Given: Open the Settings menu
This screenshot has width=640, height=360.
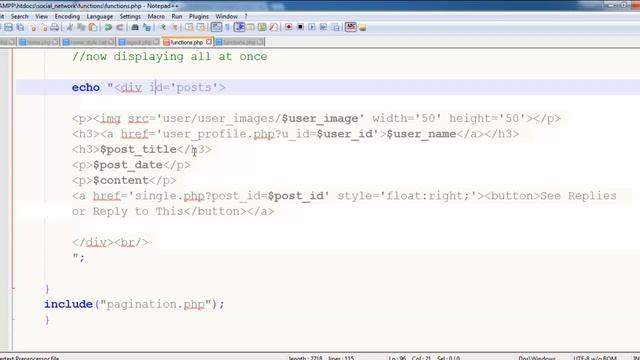Looking at the screenshot, I should coord(130,16).
